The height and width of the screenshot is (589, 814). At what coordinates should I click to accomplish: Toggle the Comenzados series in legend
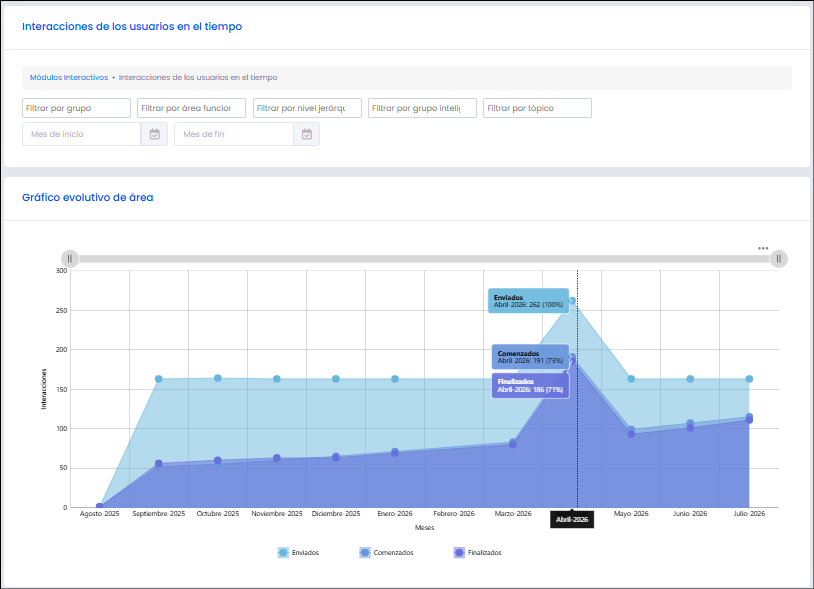[x=387, y=553]
